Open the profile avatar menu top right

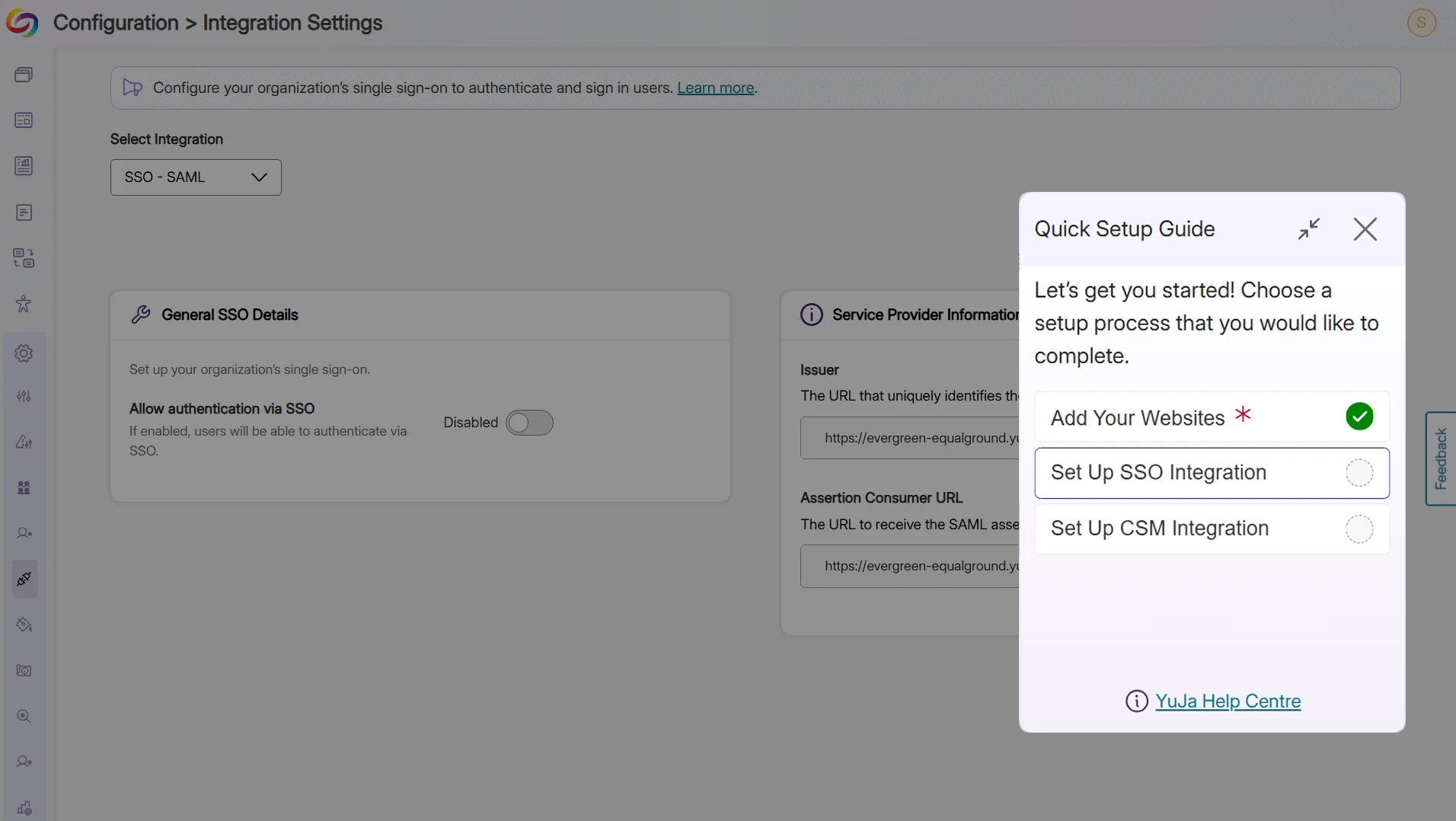pyautogui.click(x=1421, y=22)
